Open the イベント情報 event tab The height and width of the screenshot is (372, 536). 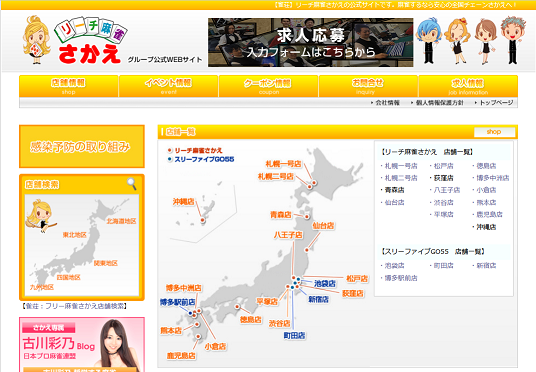[x=169, y=86]
